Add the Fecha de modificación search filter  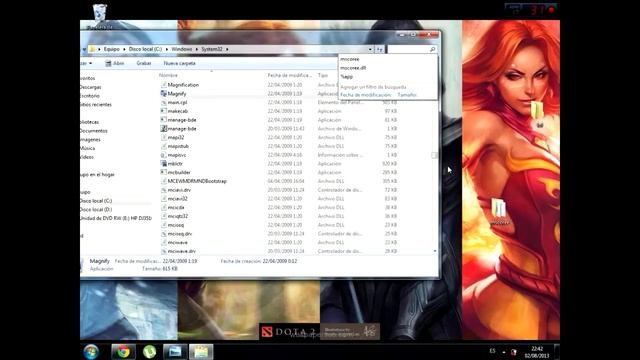tap(366, 95)
